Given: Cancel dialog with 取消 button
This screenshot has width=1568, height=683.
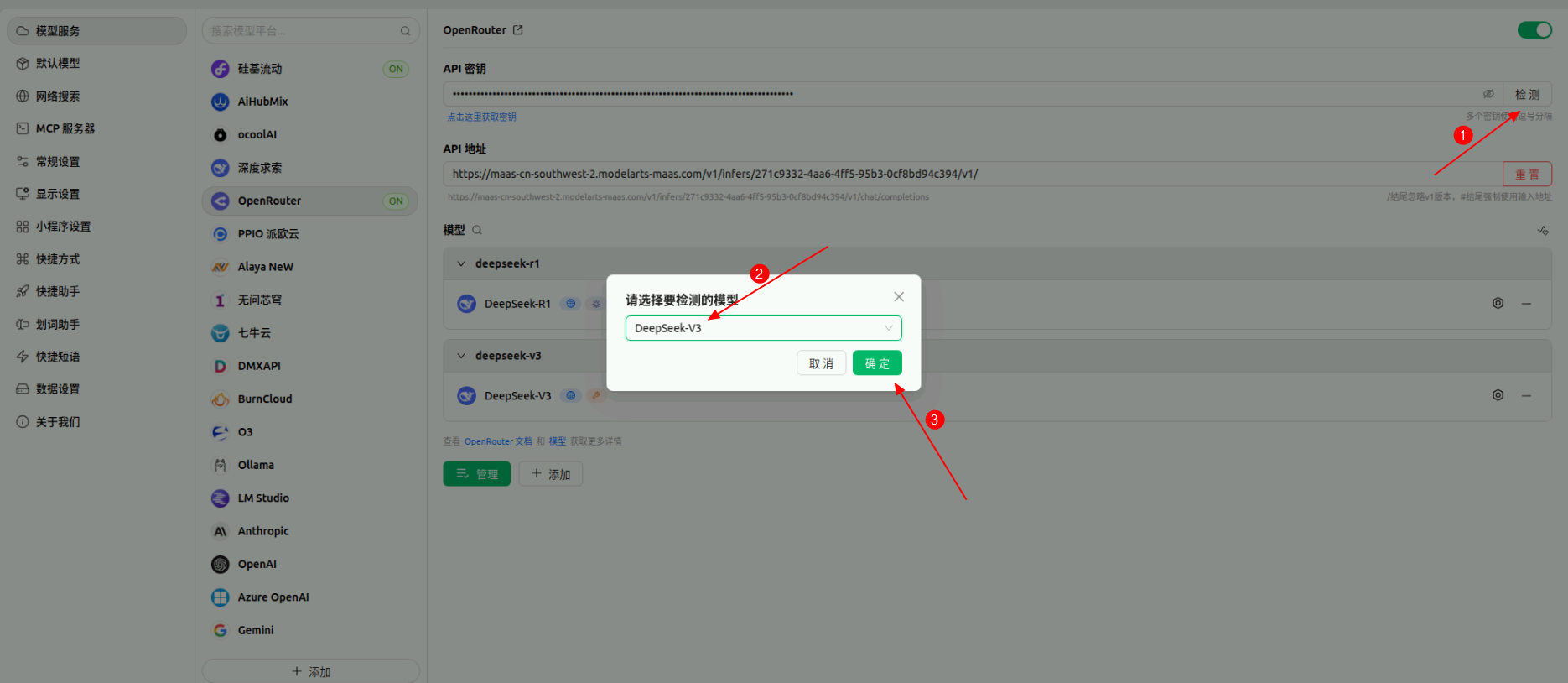Looking at the screenshot, I should [x=821, y=363].
